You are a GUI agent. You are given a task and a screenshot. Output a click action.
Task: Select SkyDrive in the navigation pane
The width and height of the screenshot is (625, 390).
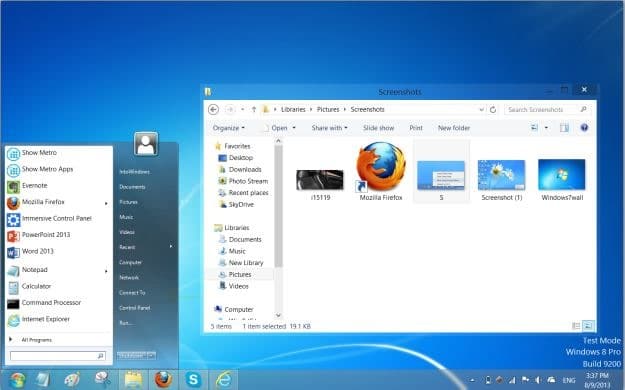tap(240, 205)
